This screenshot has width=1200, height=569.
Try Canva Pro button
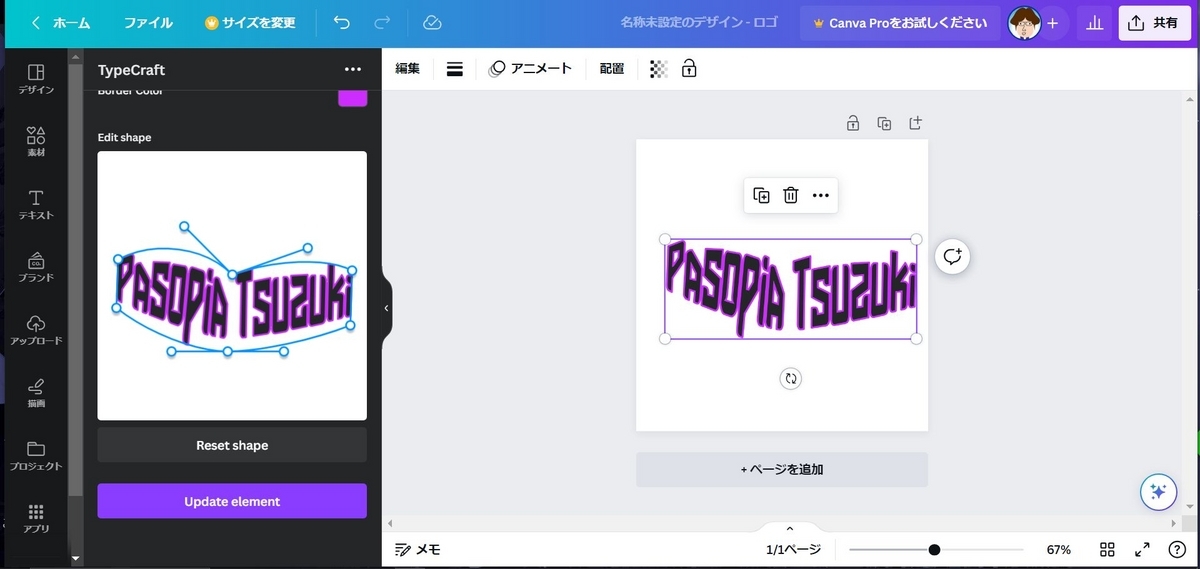900,23
